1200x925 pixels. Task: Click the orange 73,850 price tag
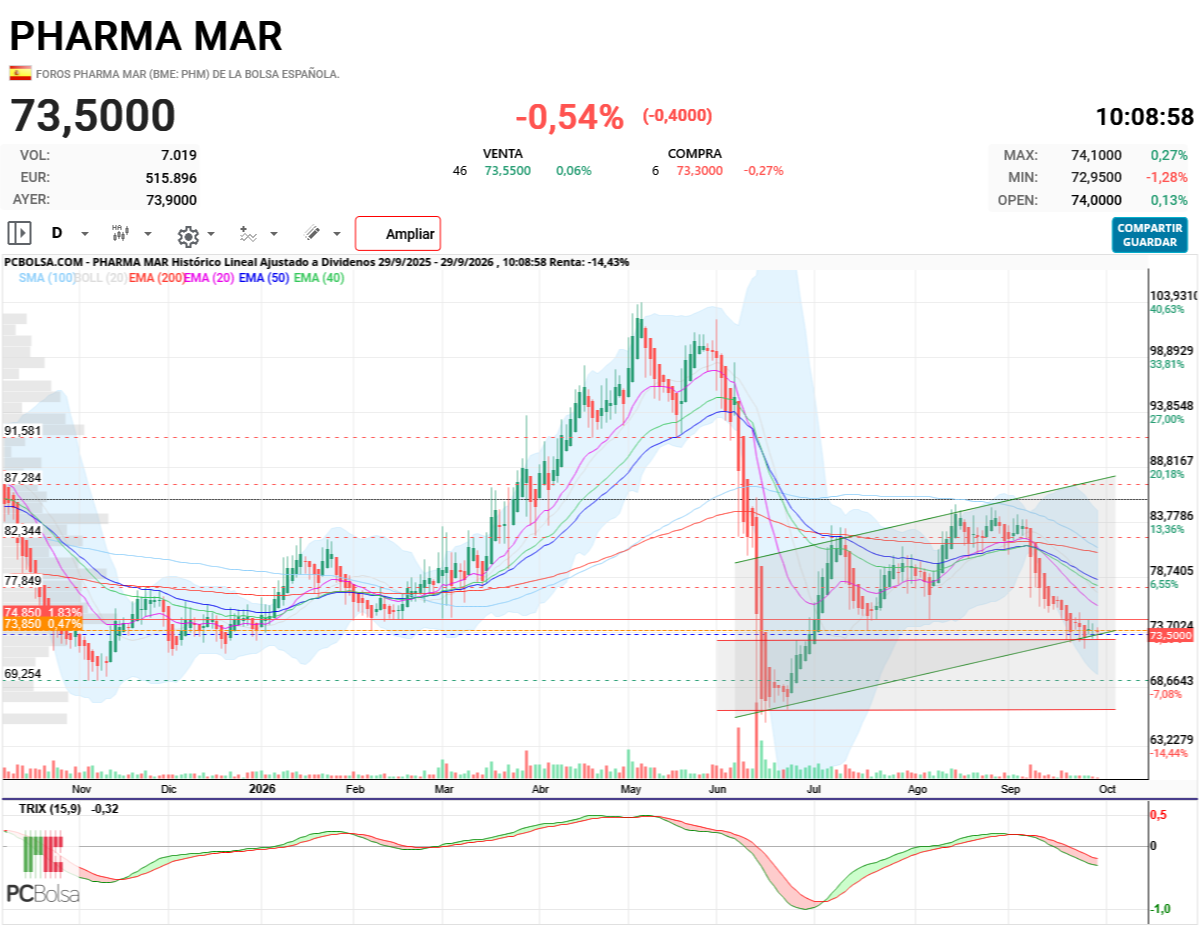coord(43,624)
